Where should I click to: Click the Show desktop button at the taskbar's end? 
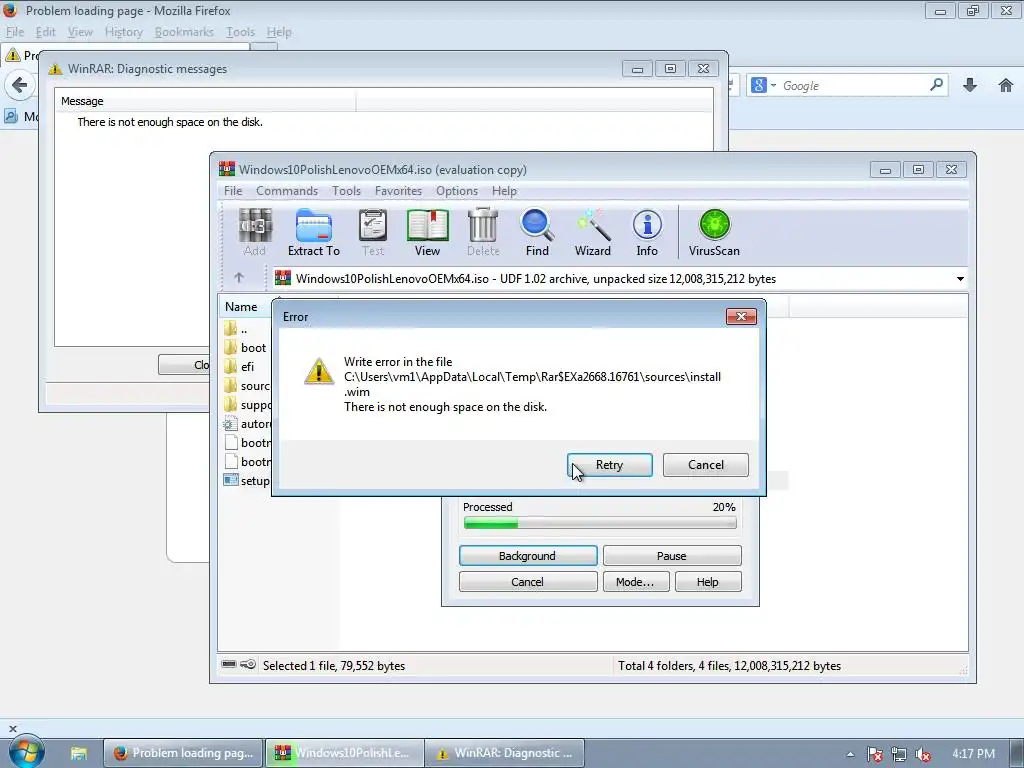tap(1018, 753)
